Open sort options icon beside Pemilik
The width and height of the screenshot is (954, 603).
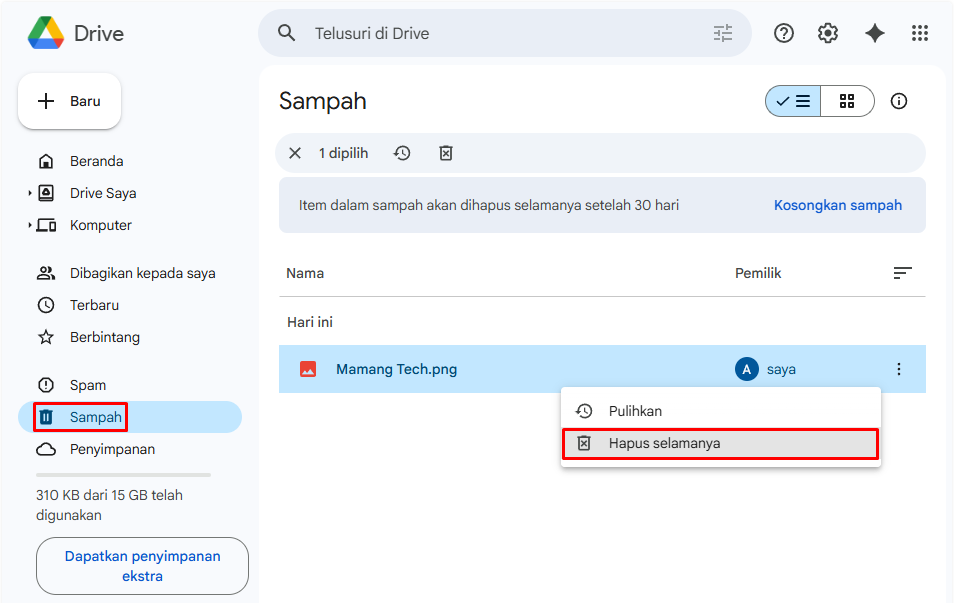(902, 273)
